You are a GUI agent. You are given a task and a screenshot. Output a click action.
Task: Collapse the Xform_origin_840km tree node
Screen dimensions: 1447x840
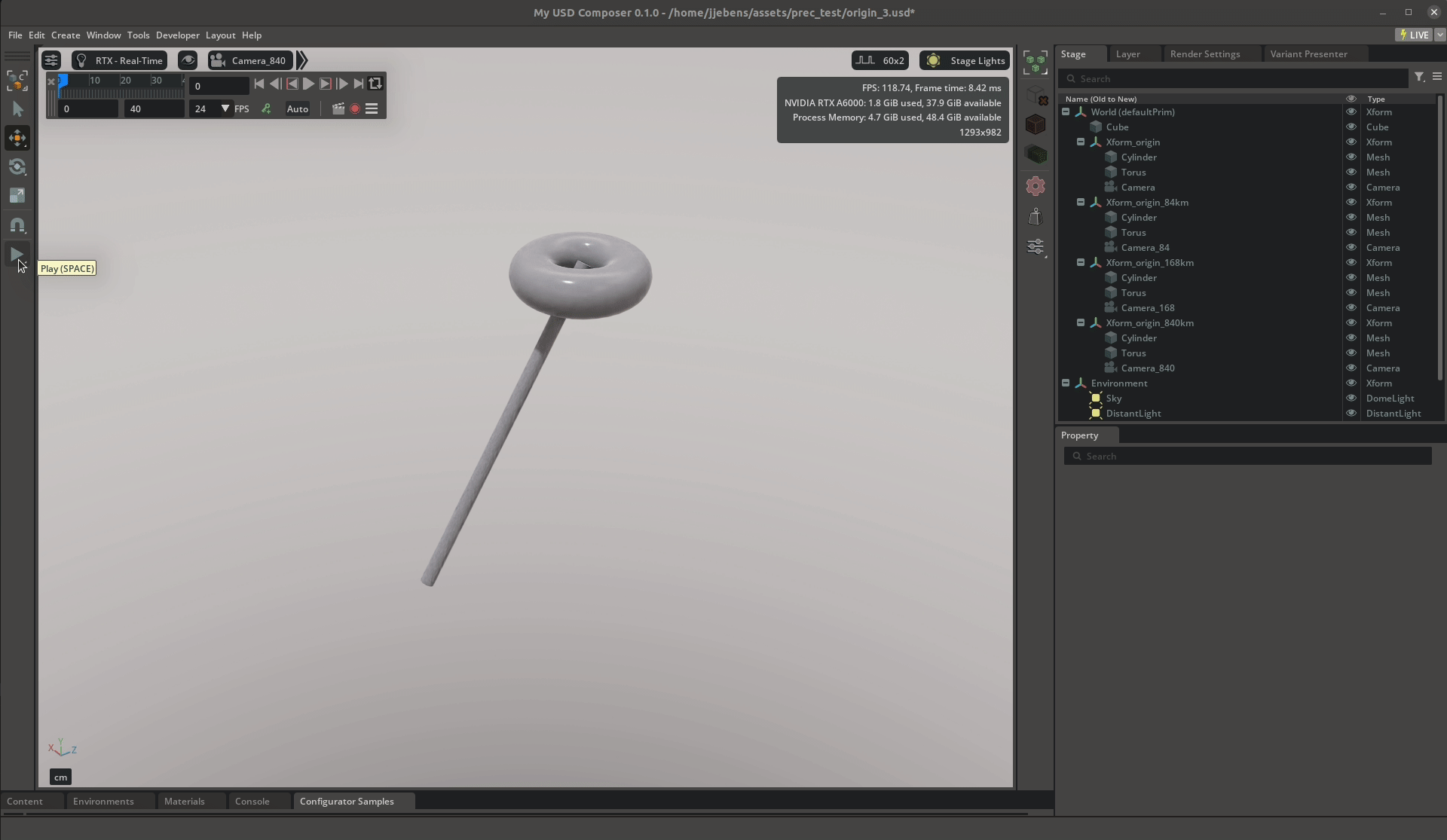(1081, 322)
